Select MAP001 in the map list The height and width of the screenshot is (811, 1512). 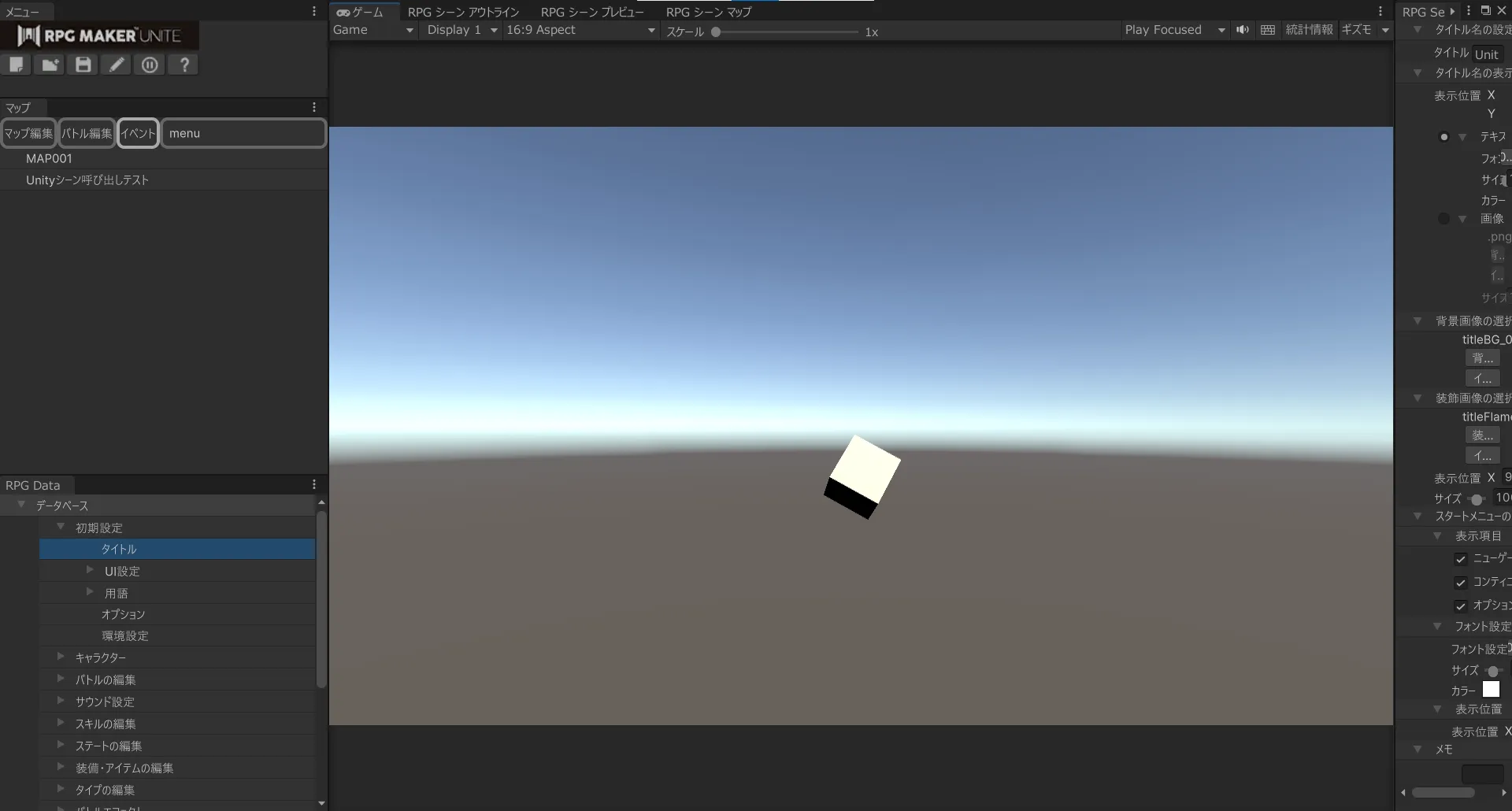click(x=49, y=158)
